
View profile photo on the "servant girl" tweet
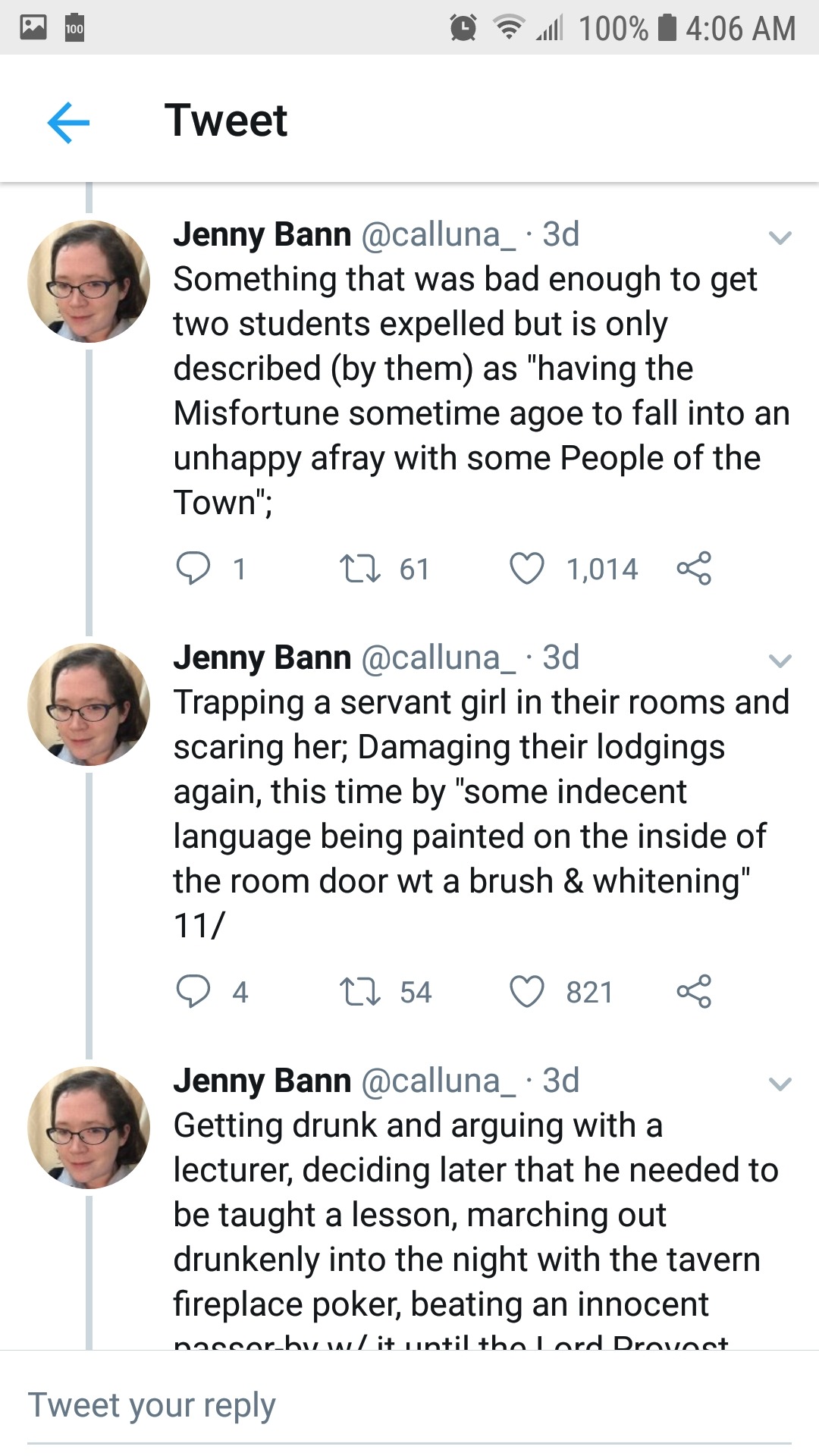[89, 704]
